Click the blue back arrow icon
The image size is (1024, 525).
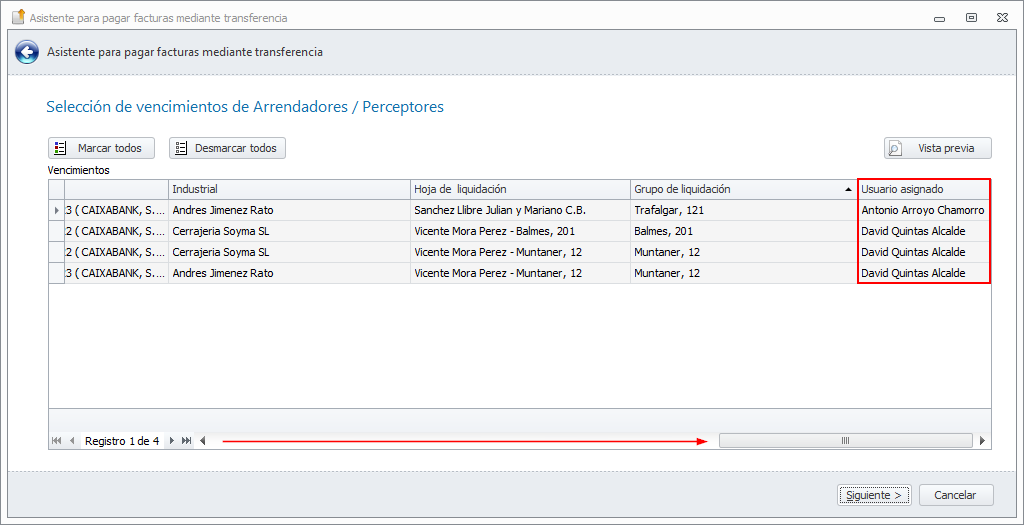[27, 52]
